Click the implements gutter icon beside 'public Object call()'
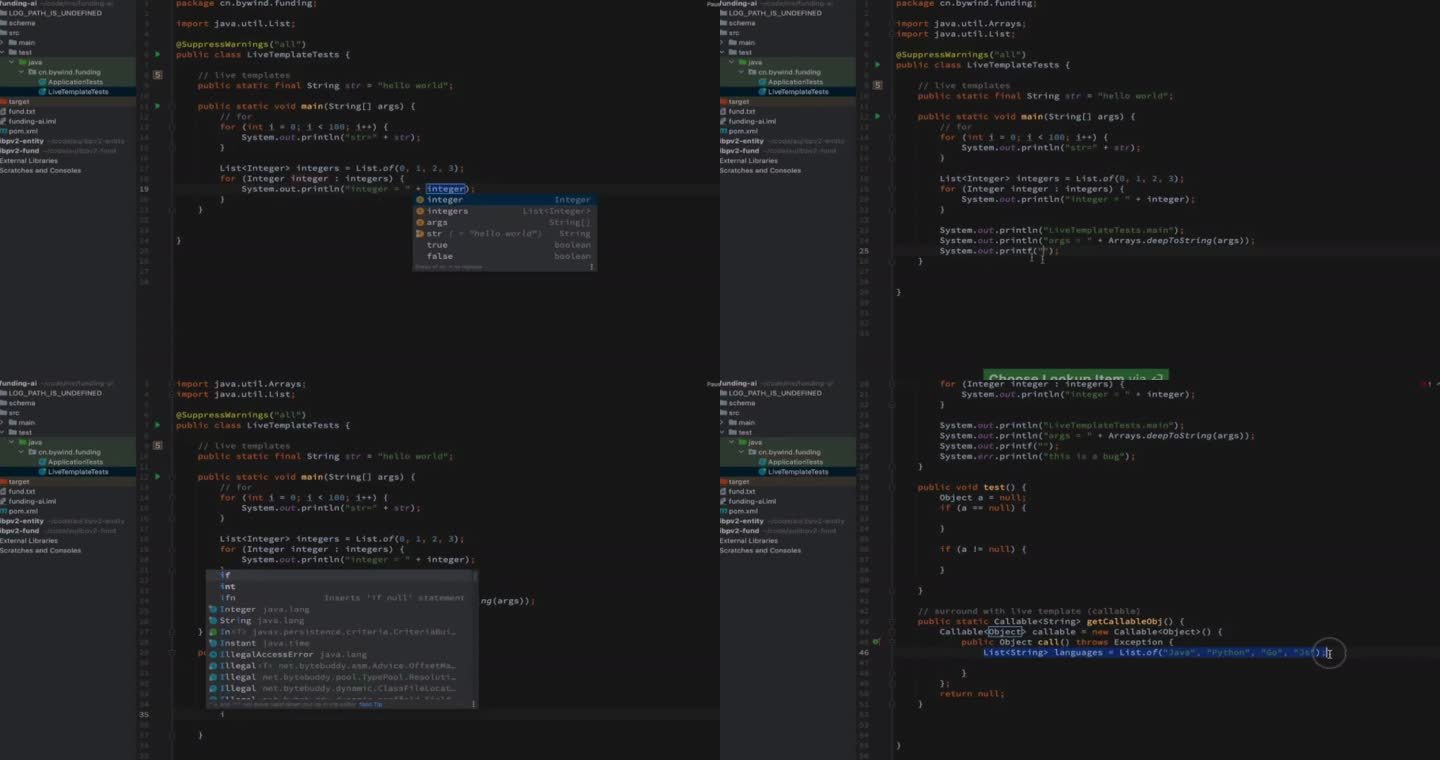The image size is (1440, 760). 876,642
